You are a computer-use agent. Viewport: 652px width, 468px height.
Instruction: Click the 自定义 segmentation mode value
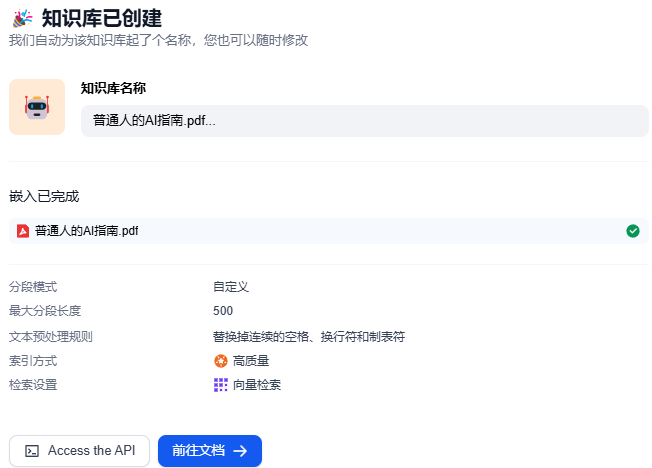click(x=230, y=287)
